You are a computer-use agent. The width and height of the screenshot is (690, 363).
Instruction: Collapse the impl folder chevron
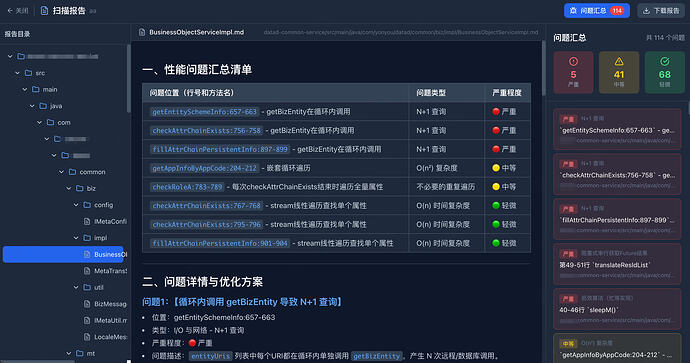[76, 238]
